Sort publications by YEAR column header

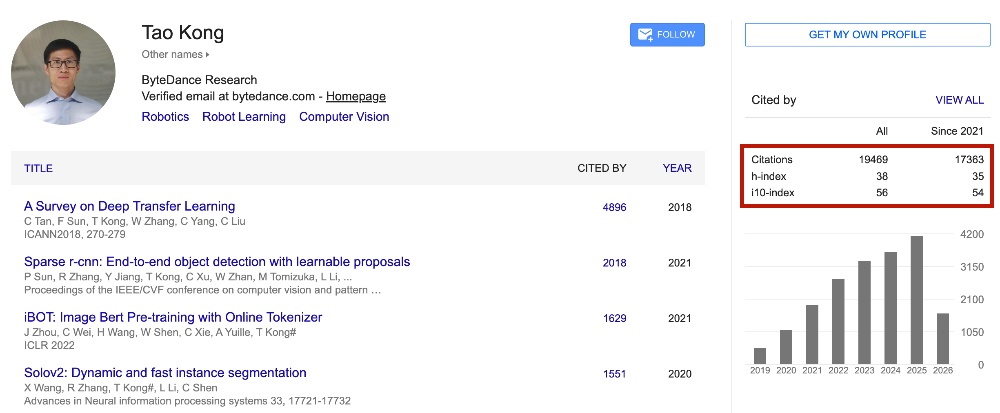tap(677, 168)
